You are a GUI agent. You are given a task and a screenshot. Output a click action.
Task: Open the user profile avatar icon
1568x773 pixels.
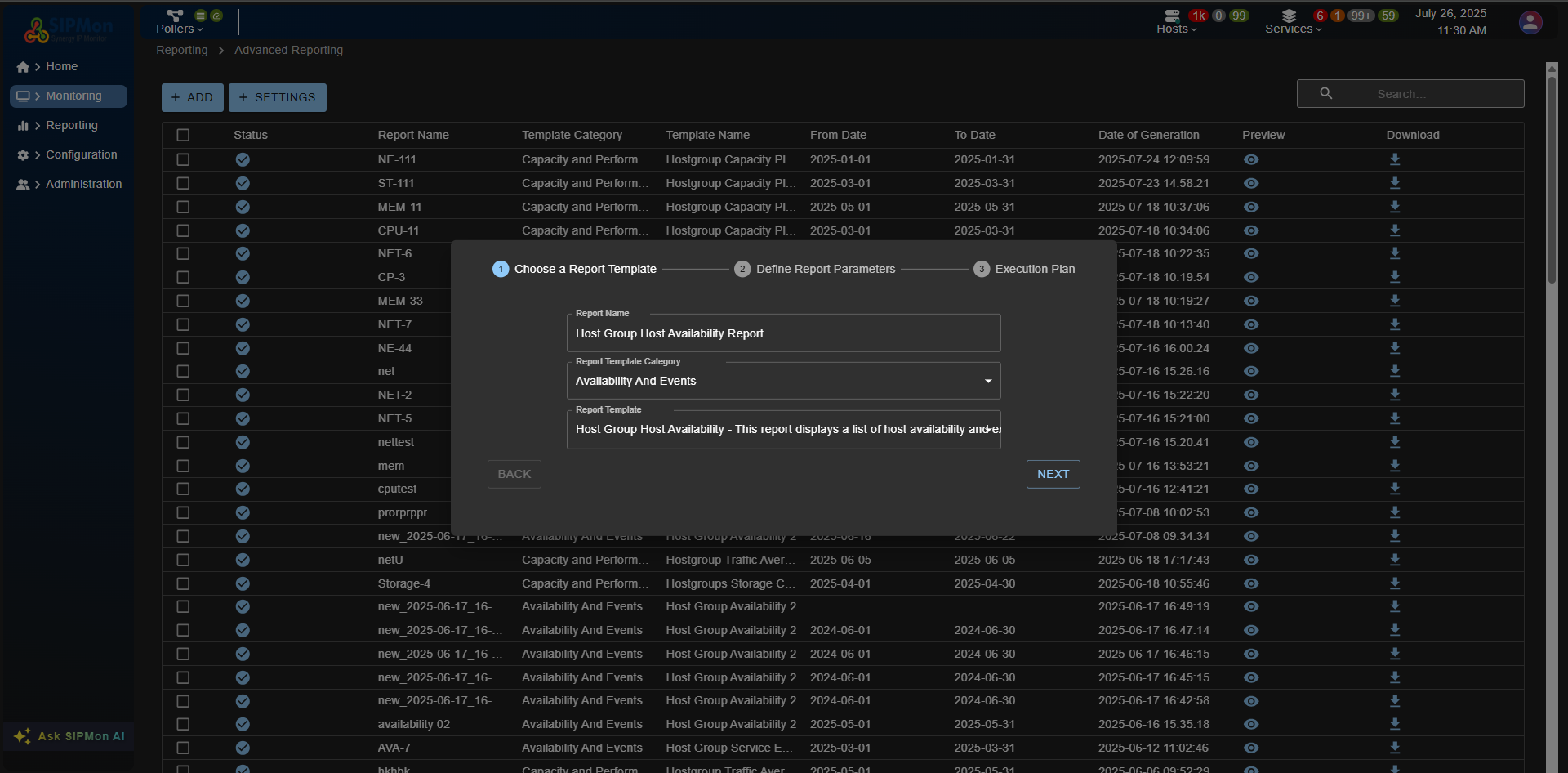(x=1530, y=22)
